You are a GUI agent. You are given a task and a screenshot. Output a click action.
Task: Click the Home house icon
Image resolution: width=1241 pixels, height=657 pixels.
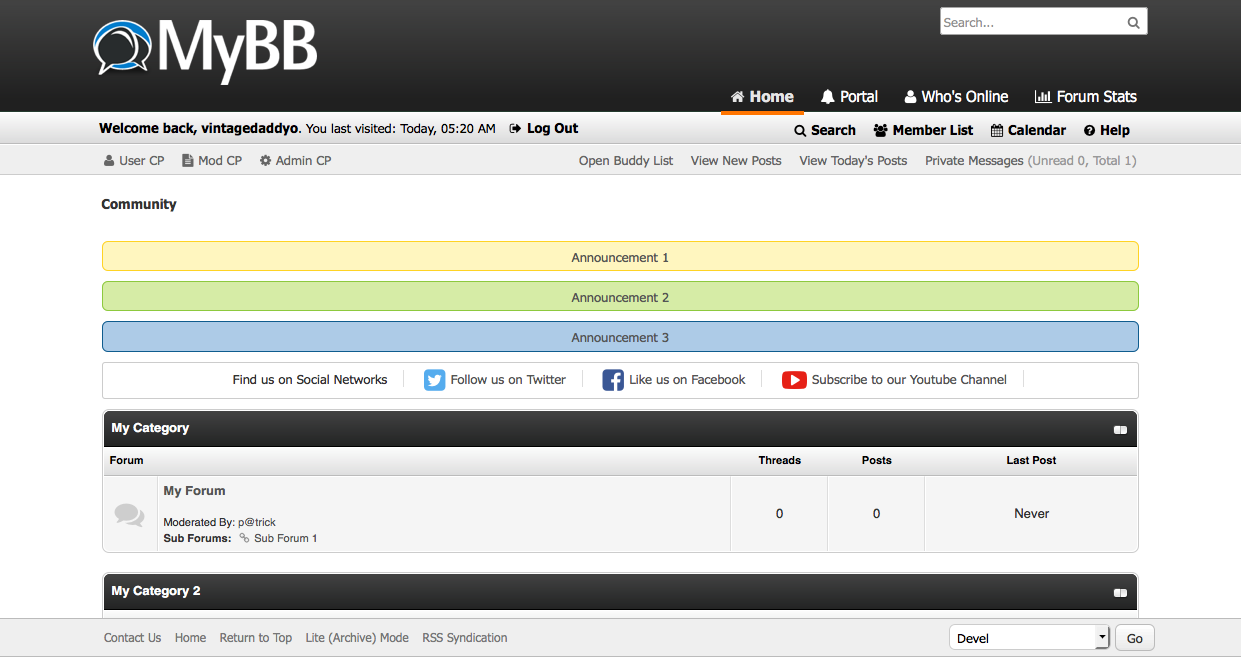[x=738, y=97]
